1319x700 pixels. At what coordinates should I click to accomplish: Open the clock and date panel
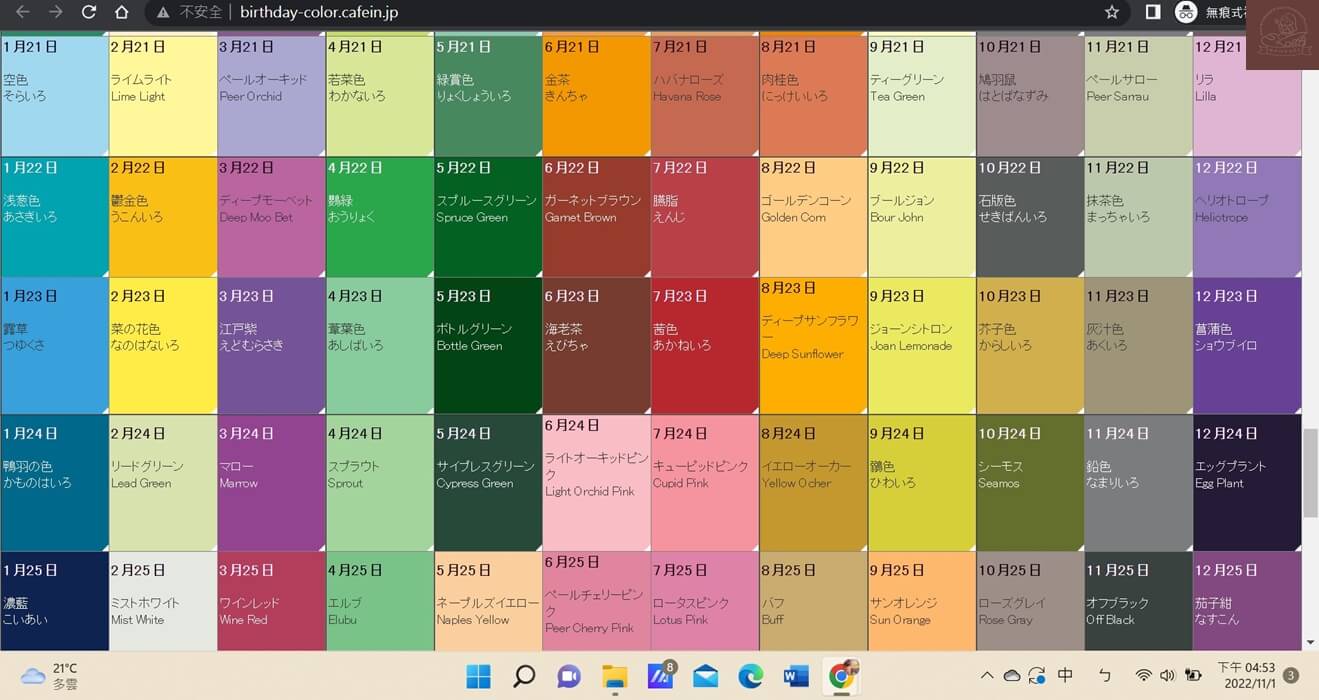coord(1245,675)
